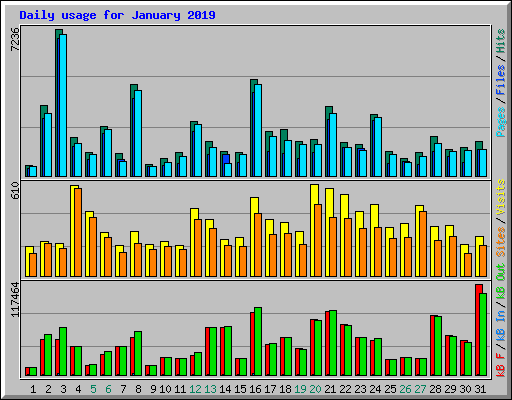
Task: Click the 'Pages' legend label
Action: 501,122
